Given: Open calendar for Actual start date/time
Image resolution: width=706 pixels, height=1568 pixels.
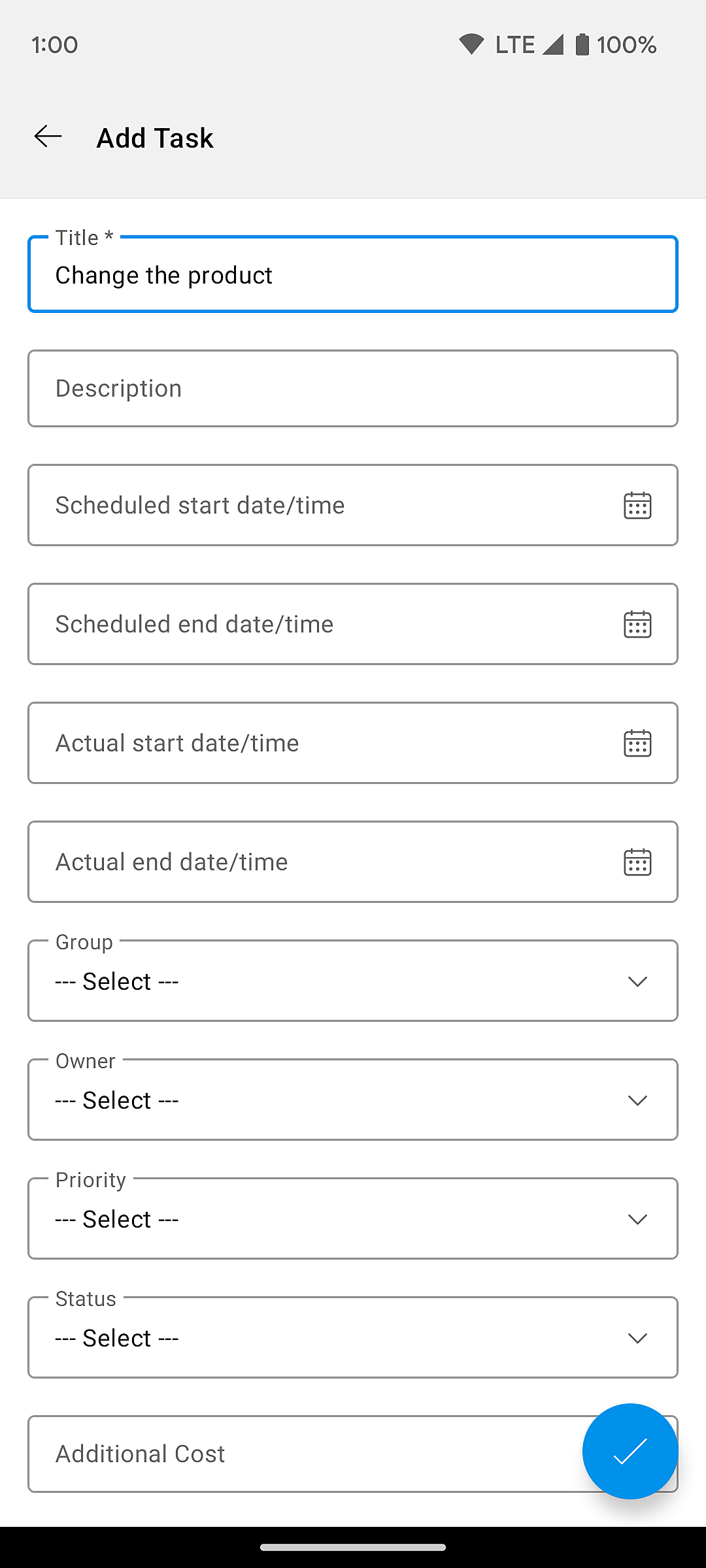Looking at the screenshot, I should (x=637, y=743).
